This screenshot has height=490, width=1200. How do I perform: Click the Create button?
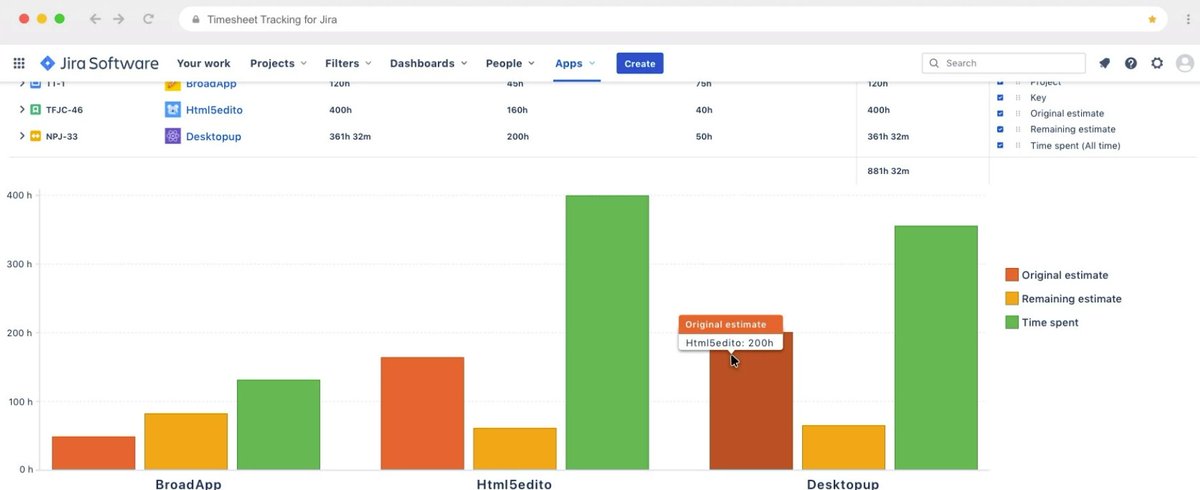(x=640, y=63)
